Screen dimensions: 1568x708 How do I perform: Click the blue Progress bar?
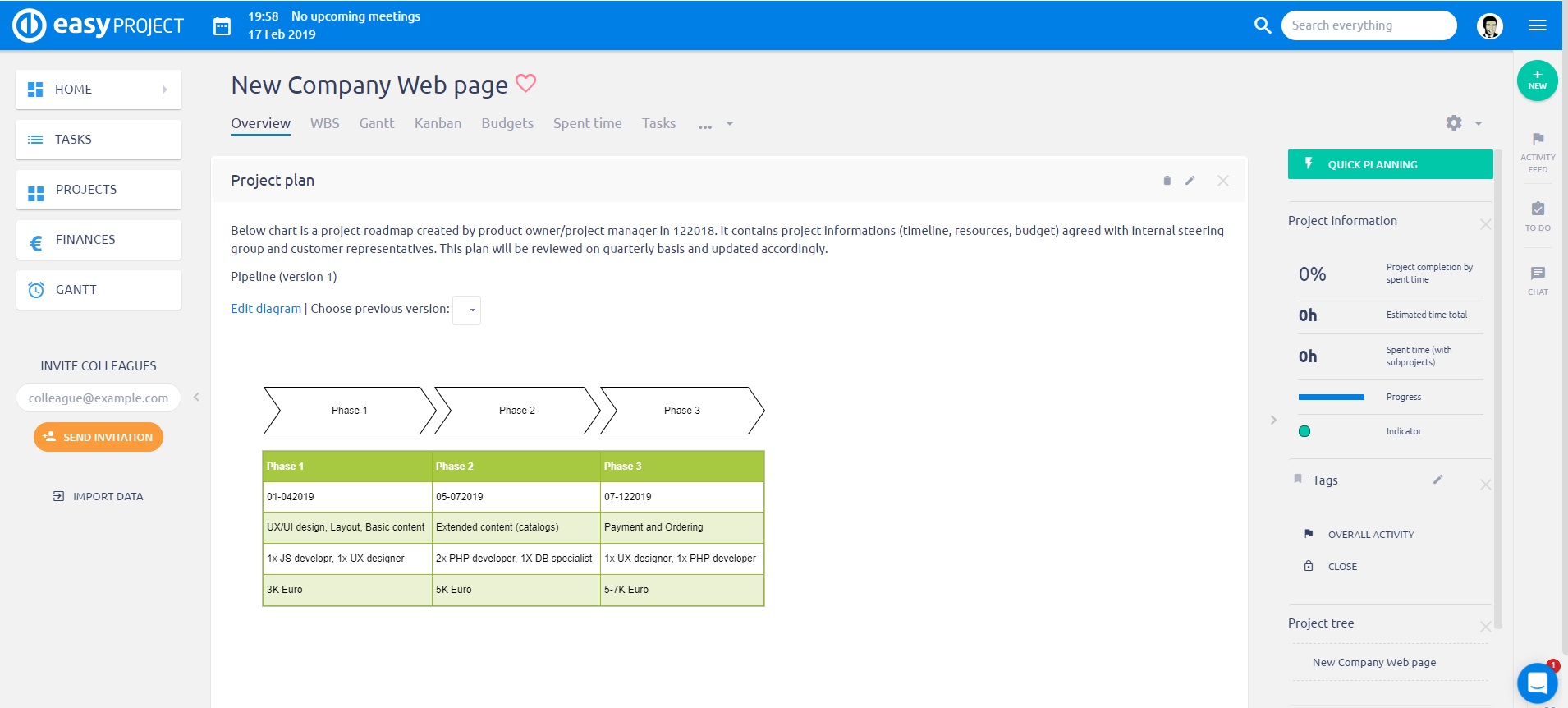tap(1331, 397)
